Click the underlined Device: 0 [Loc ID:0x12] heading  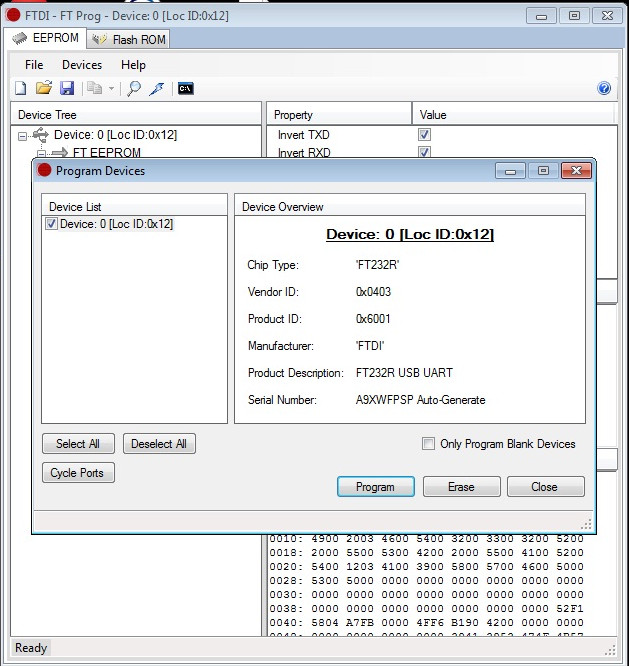coord(410,234)
